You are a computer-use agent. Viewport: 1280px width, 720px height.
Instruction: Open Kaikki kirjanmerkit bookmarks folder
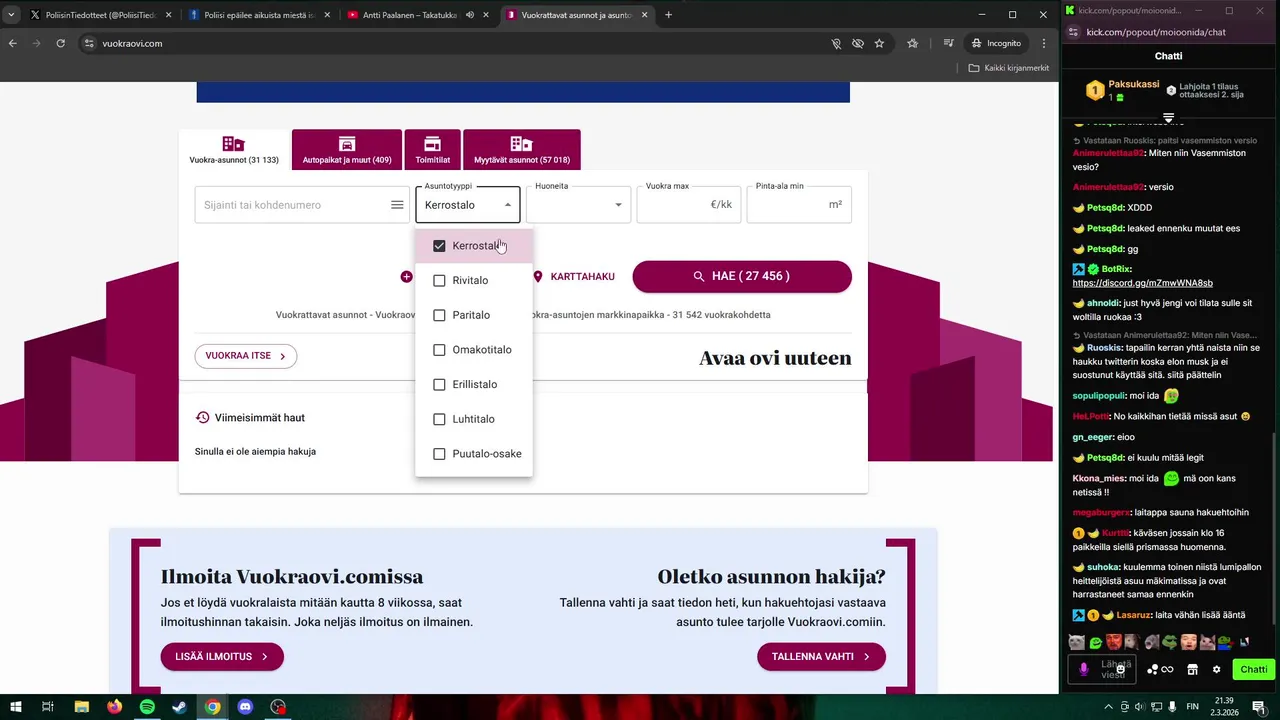pos(1009,68)
